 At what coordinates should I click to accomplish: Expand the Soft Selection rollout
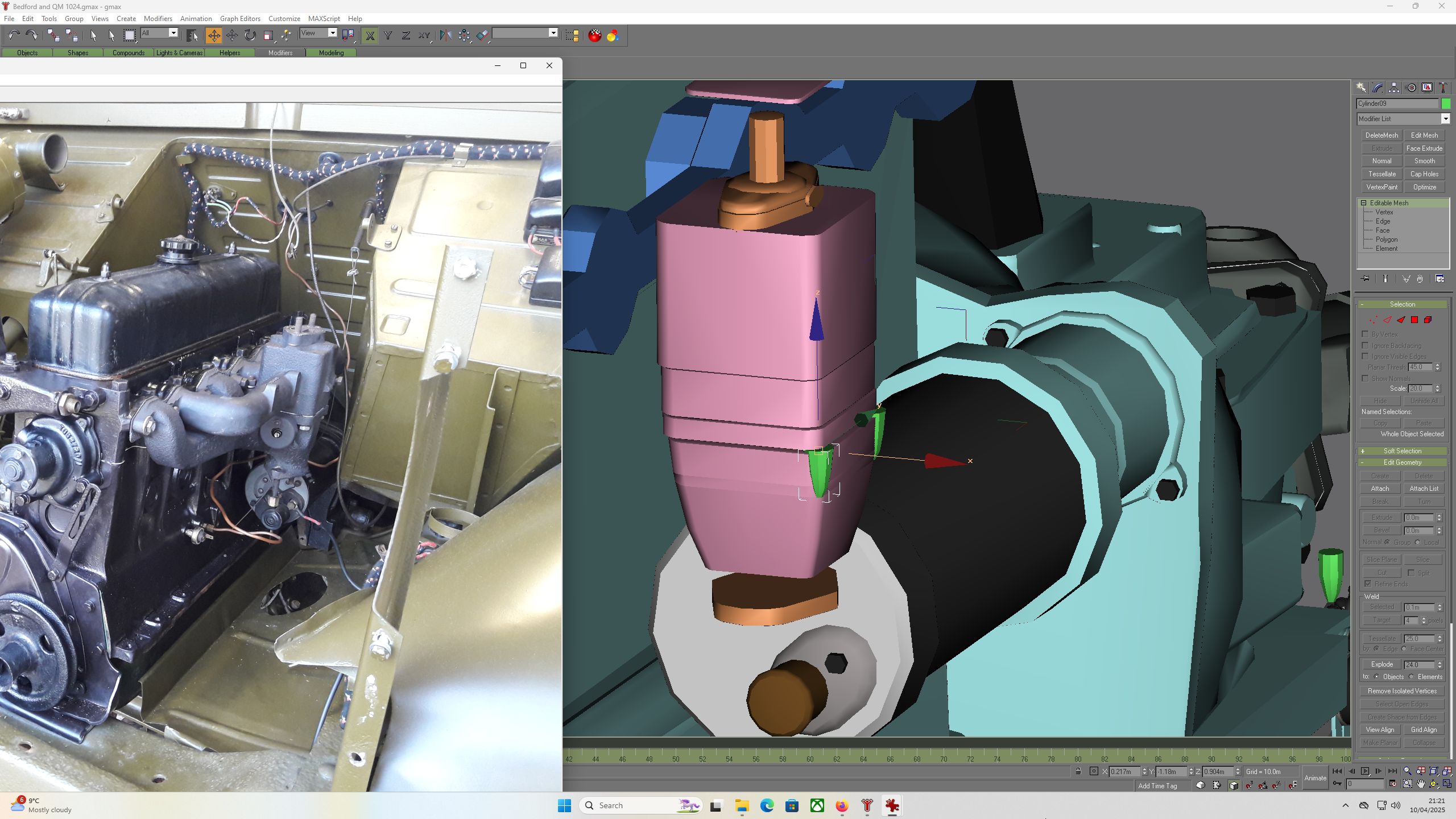coord(1403,451)
